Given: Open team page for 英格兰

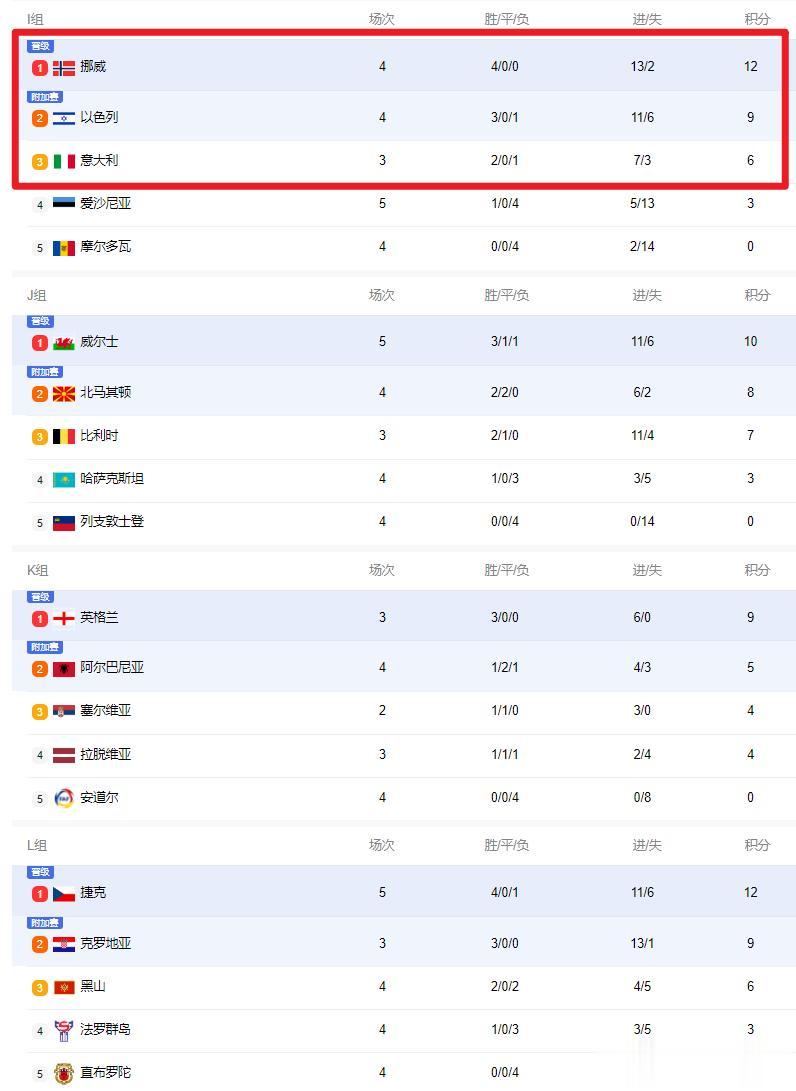Looking at the screenshot, I should pos(100,617).
